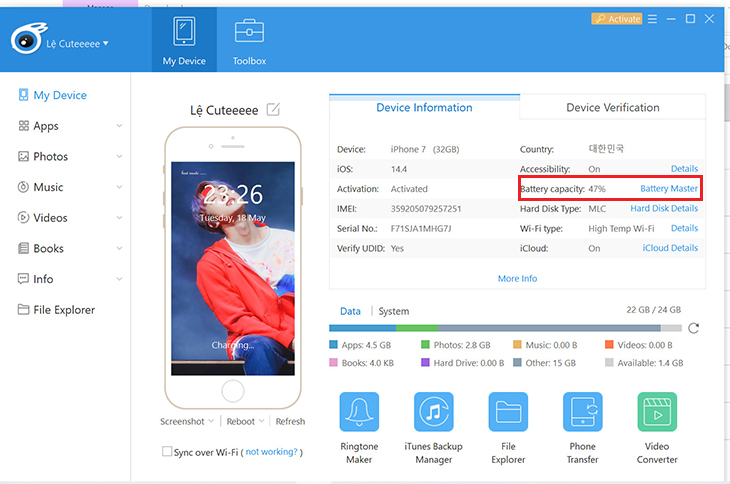Click the iOS version 14.4 value
The image size is (730, 484).
click(399, 169)
